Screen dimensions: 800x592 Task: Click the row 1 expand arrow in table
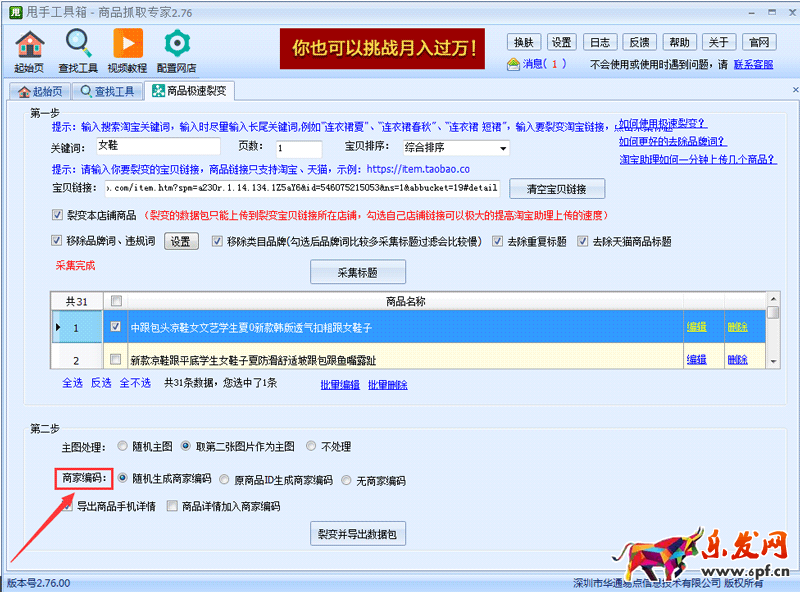[x=57, y=327]
